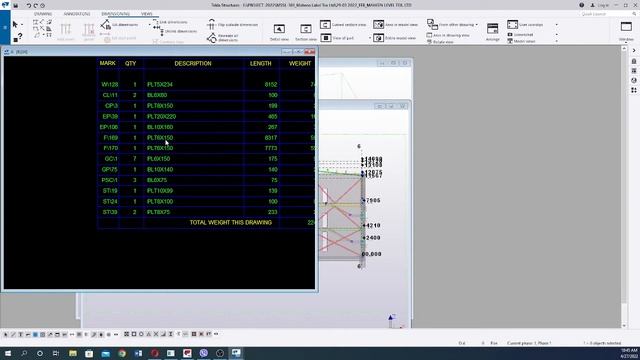Screen dimensions: 640x360
Task: Click the Area in model view icon
Action: point(378,24)
